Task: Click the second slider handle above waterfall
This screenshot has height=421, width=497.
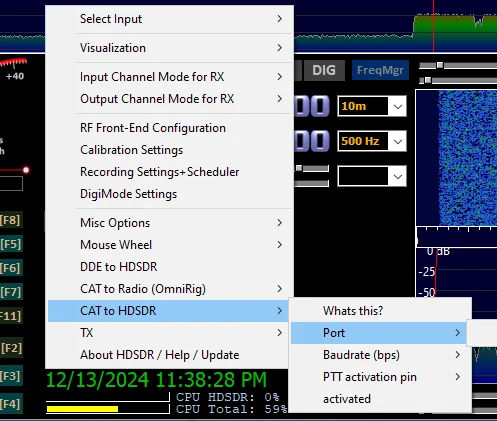Action: 428,80
